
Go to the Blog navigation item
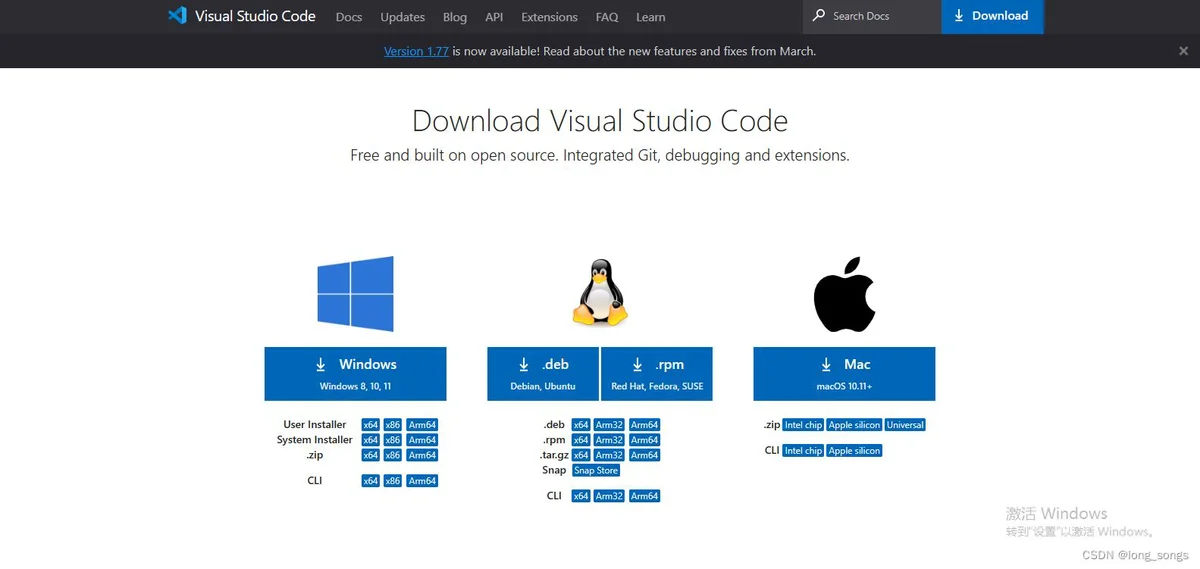[455, 17]
